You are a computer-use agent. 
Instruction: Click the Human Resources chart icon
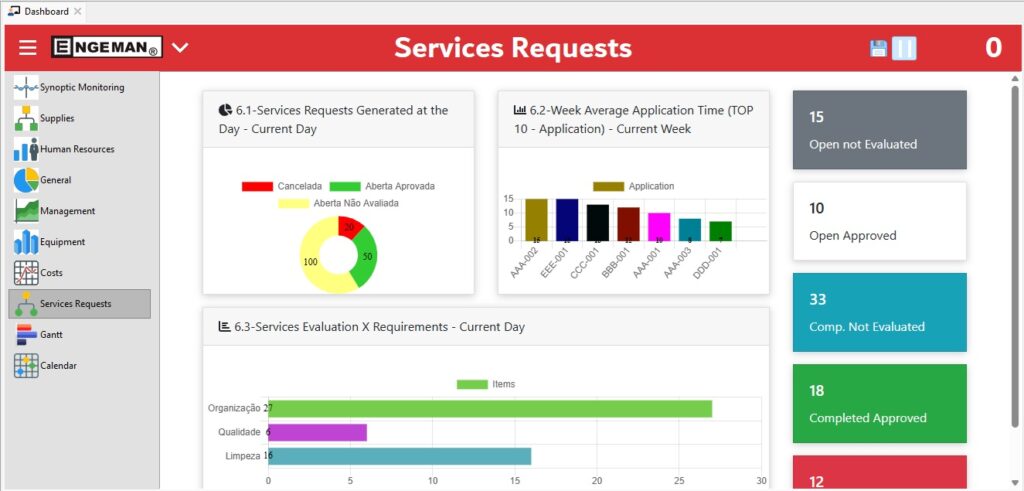click(26, 150)
